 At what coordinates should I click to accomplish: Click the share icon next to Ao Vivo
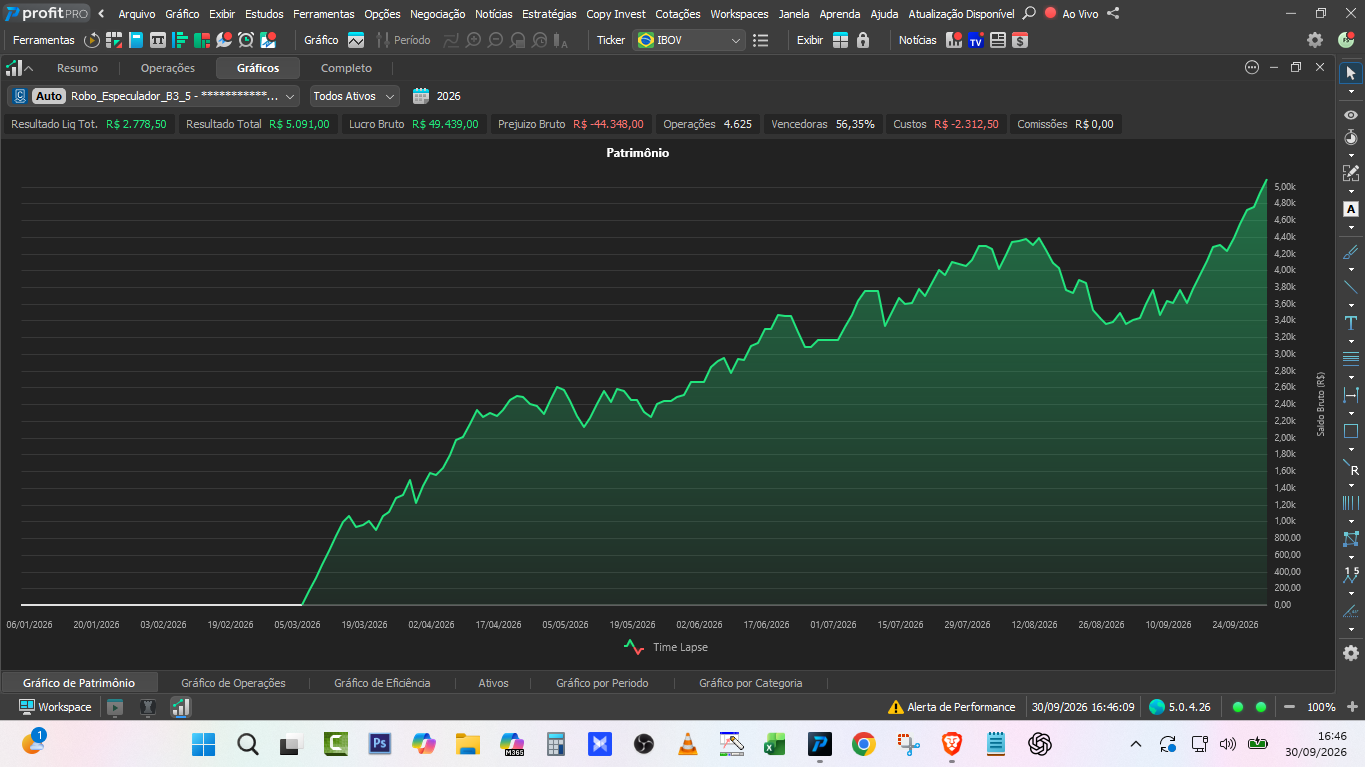pos(1113,14)
